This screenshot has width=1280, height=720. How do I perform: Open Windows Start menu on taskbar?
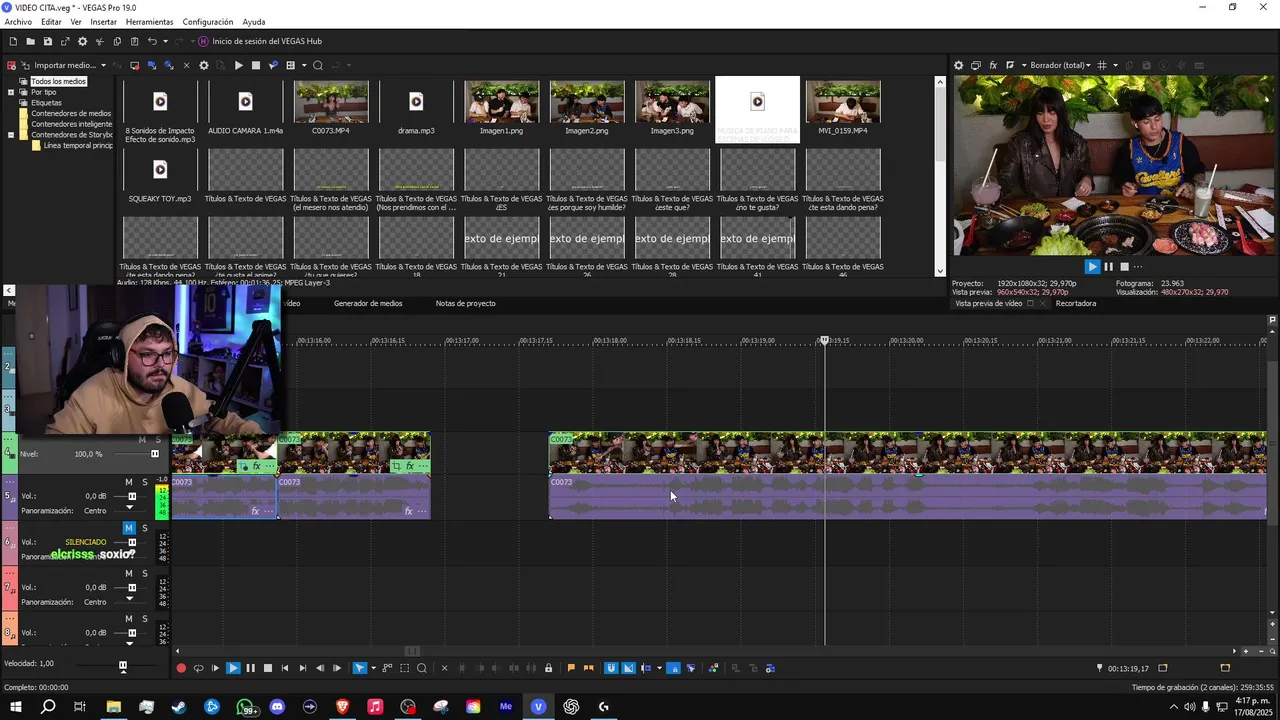point(16,707)
